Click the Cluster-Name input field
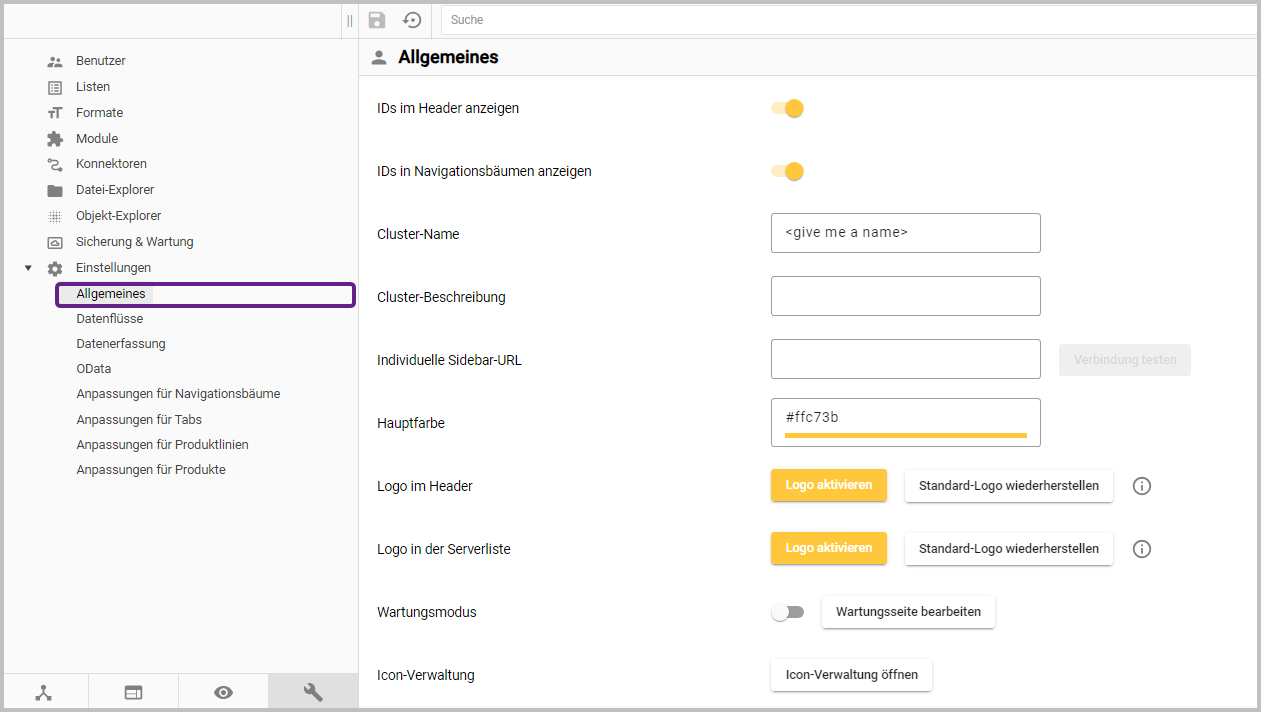The image size is (1261, 712). pyautogui.click(x=905, y=233)
